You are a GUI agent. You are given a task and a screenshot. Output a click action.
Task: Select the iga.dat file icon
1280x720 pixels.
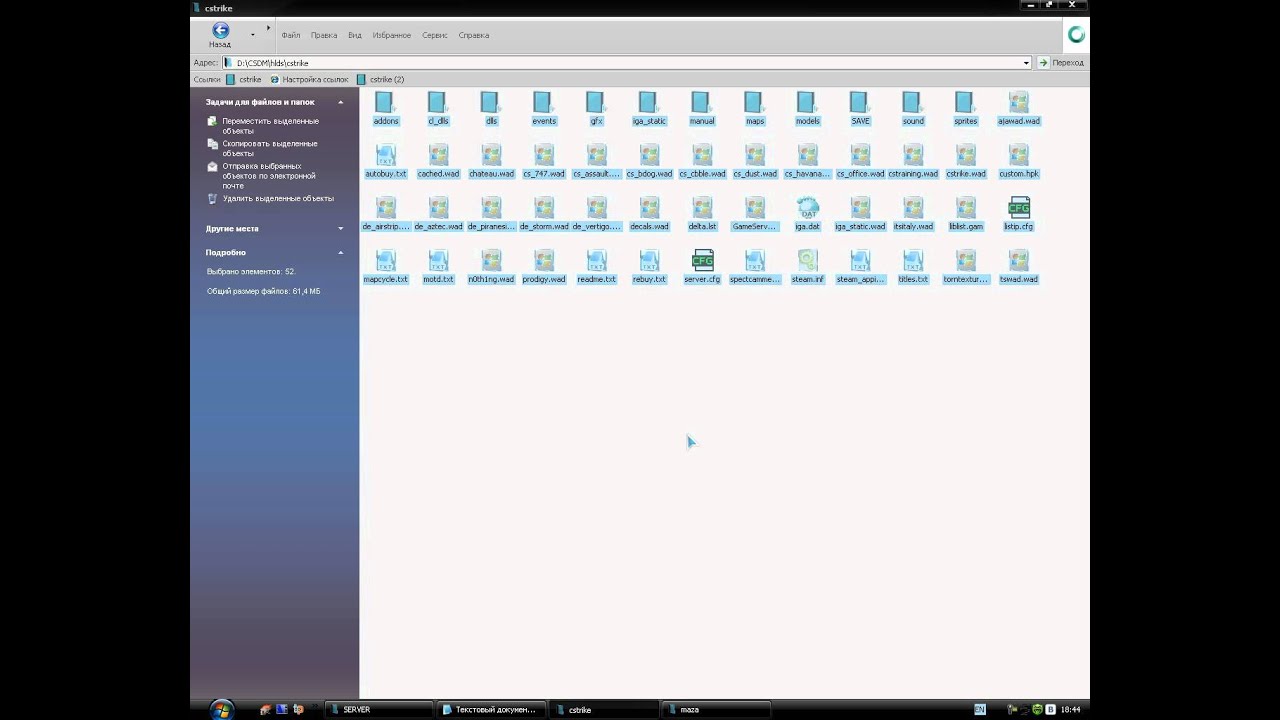coord(807,207)
